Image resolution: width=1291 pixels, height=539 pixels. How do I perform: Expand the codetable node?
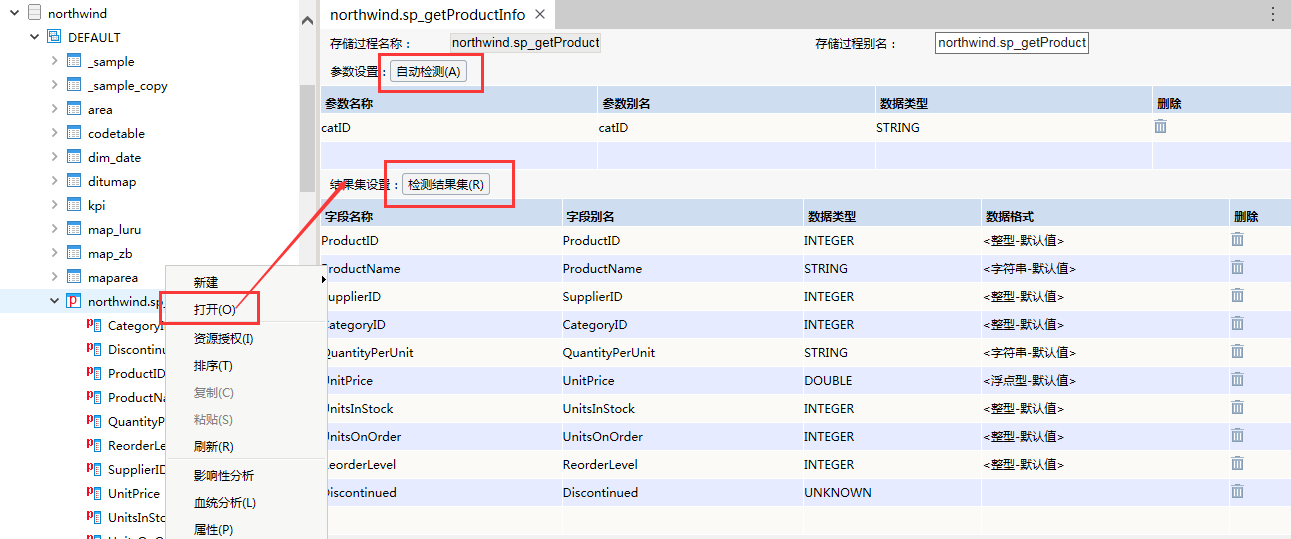point(55,133)
